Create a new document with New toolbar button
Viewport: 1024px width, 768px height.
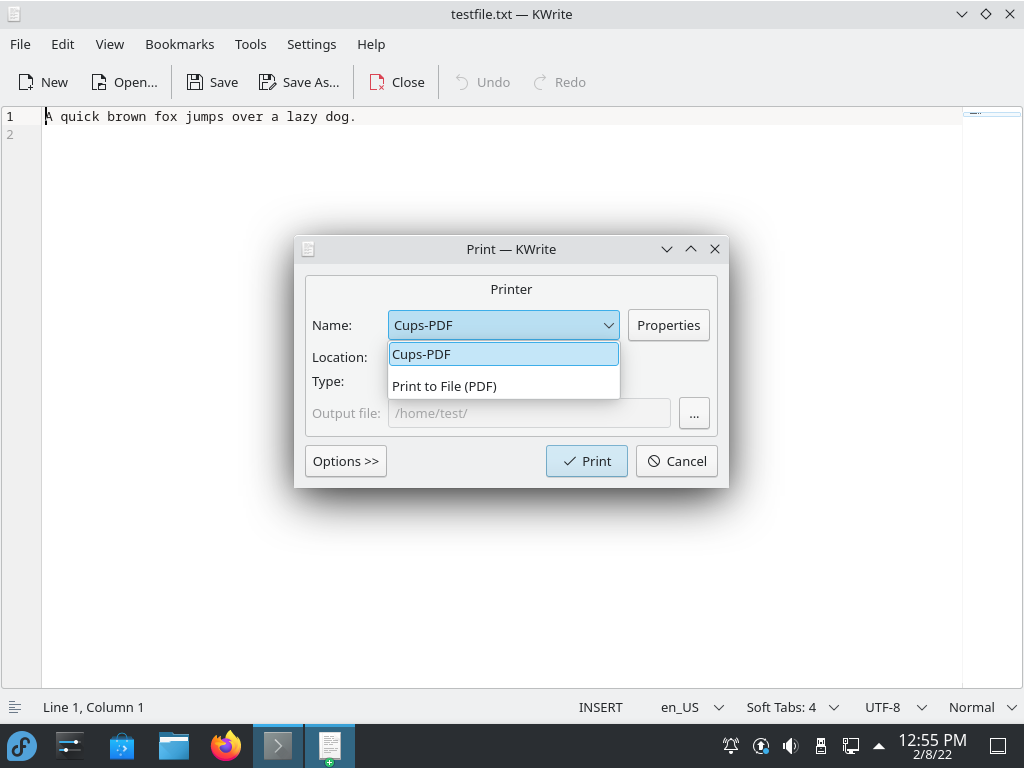(x=43, y=82)
